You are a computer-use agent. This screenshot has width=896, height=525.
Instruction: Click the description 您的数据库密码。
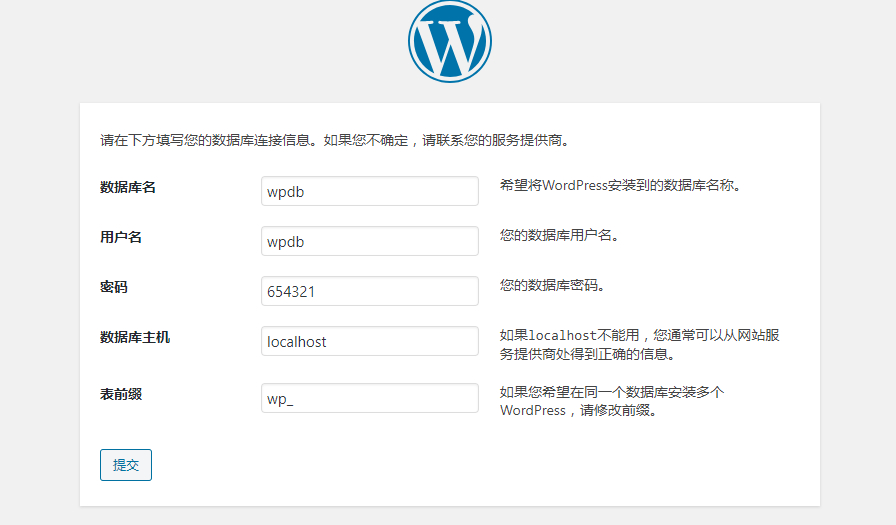tap(553, 285)
